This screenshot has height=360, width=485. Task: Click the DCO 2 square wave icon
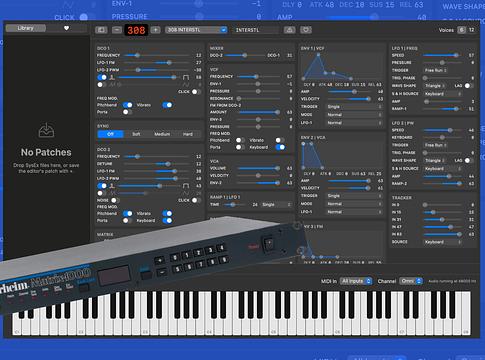pyautogui.click(x=186, y=186)
